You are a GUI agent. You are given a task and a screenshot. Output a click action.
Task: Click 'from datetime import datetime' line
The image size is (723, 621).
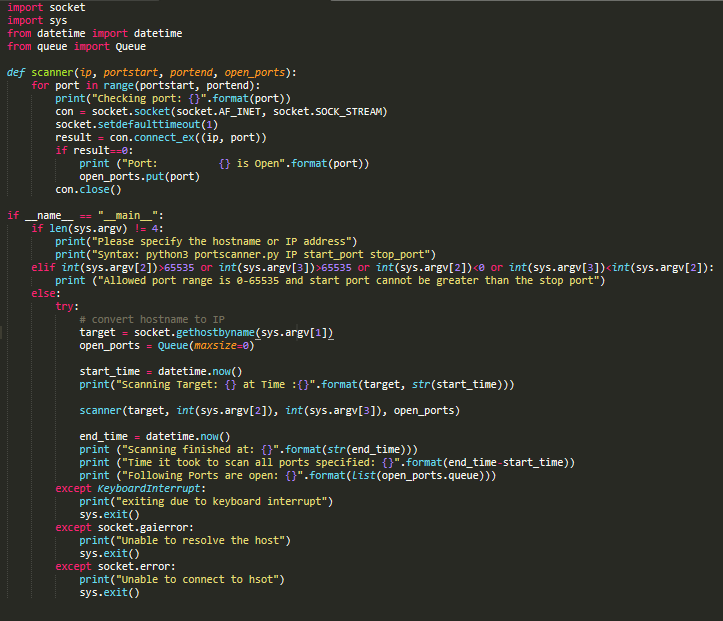95,33
